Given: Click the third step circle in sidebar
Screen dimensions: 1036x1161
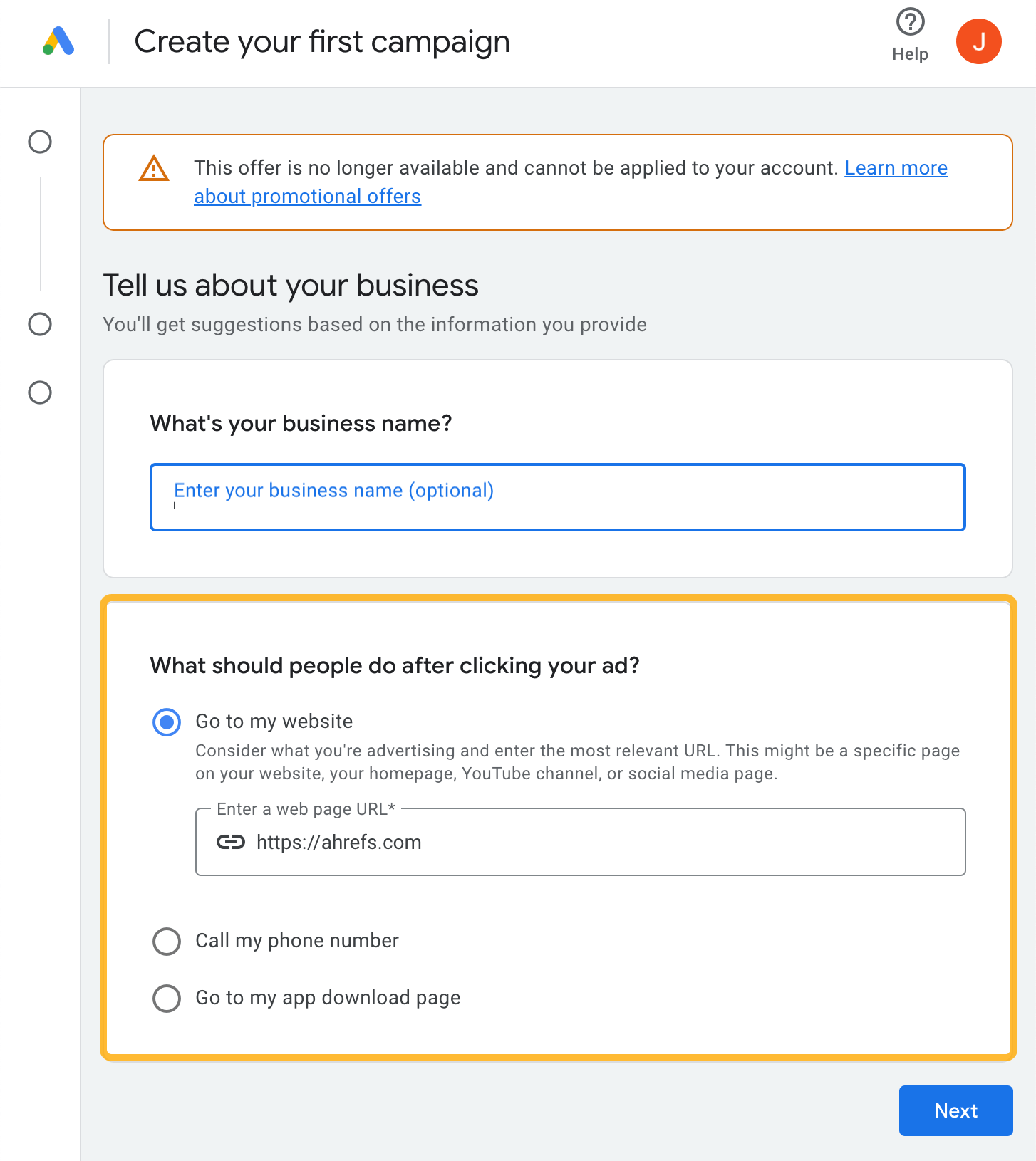Looking at the screenshot, I should [40, 392].
